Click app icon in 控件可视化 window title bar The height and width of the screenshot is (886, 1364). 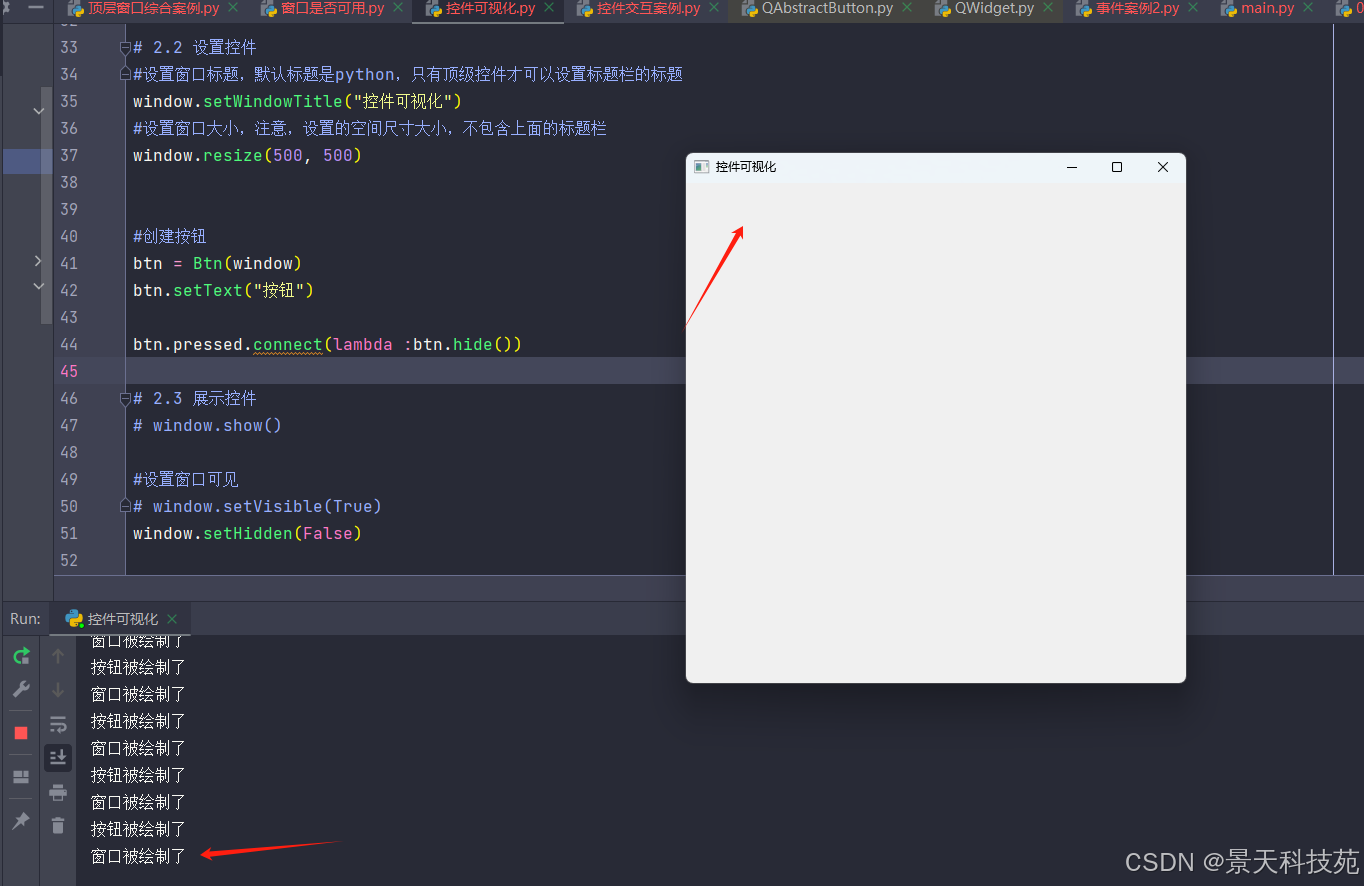701,167
